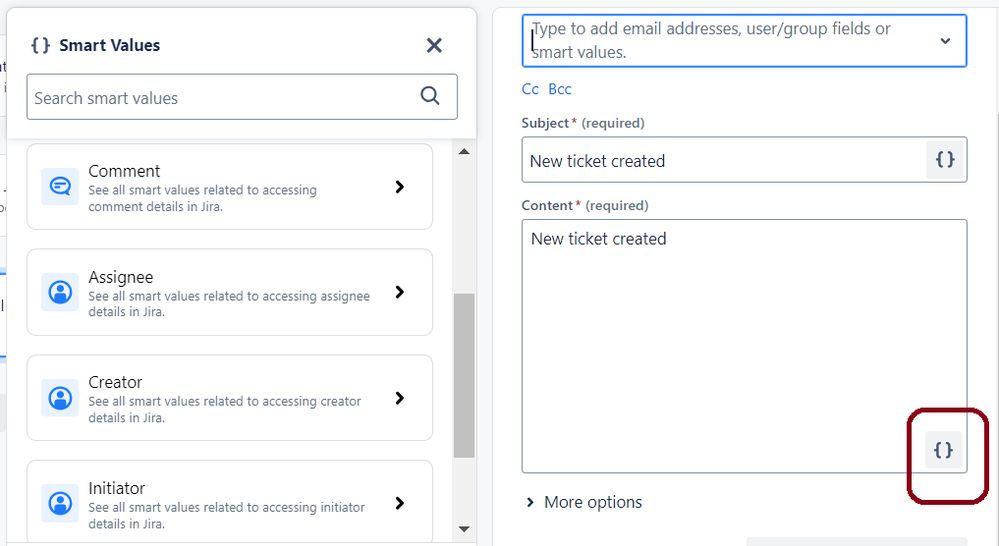
Task: Expand the Creator smart values chevron
Action: click(399, 398)
